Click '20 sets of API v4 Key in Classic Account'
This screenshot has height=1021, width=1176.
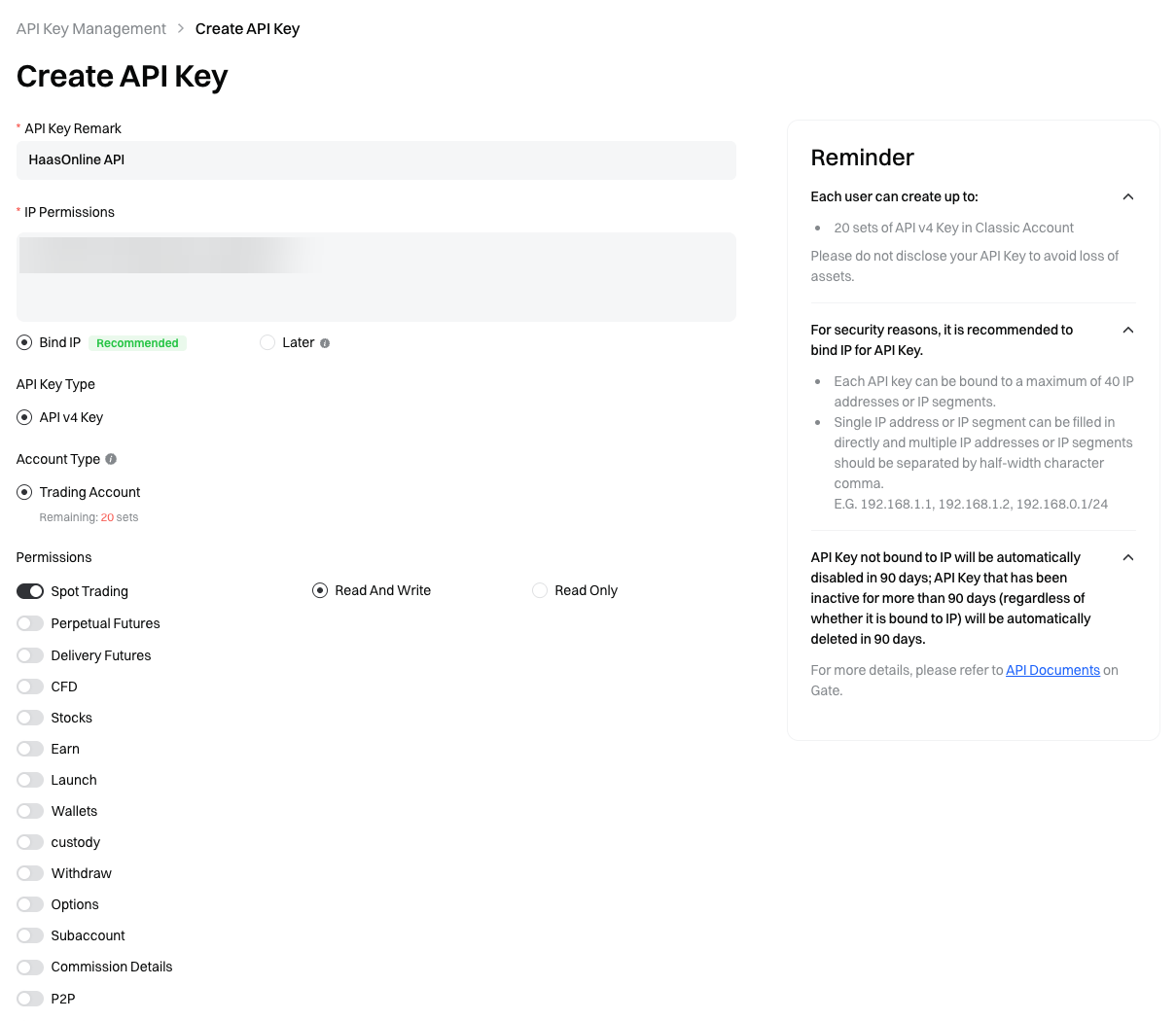[953, 228]
